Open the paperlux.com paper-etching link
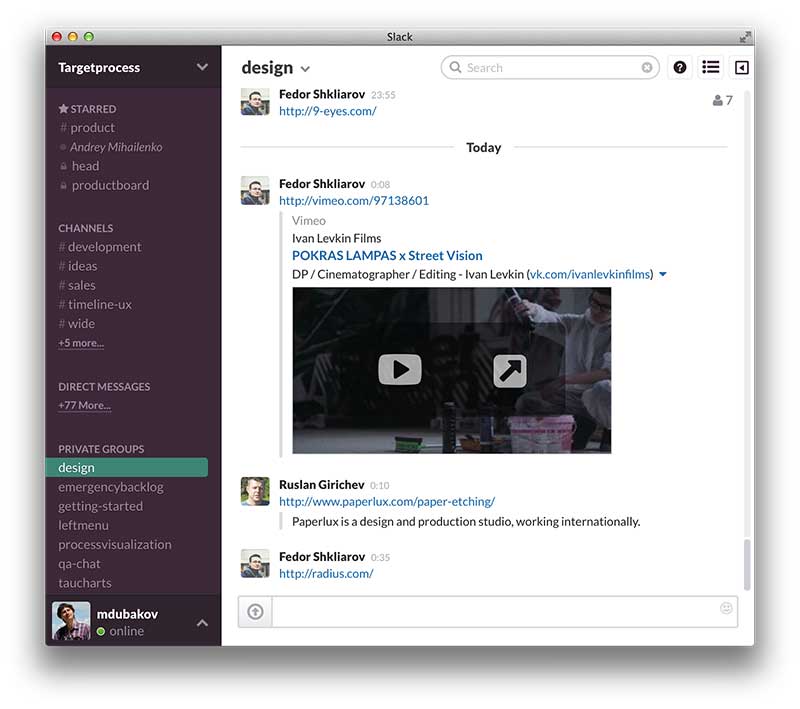This screenshot has width=800, height=709. [386, 501]
